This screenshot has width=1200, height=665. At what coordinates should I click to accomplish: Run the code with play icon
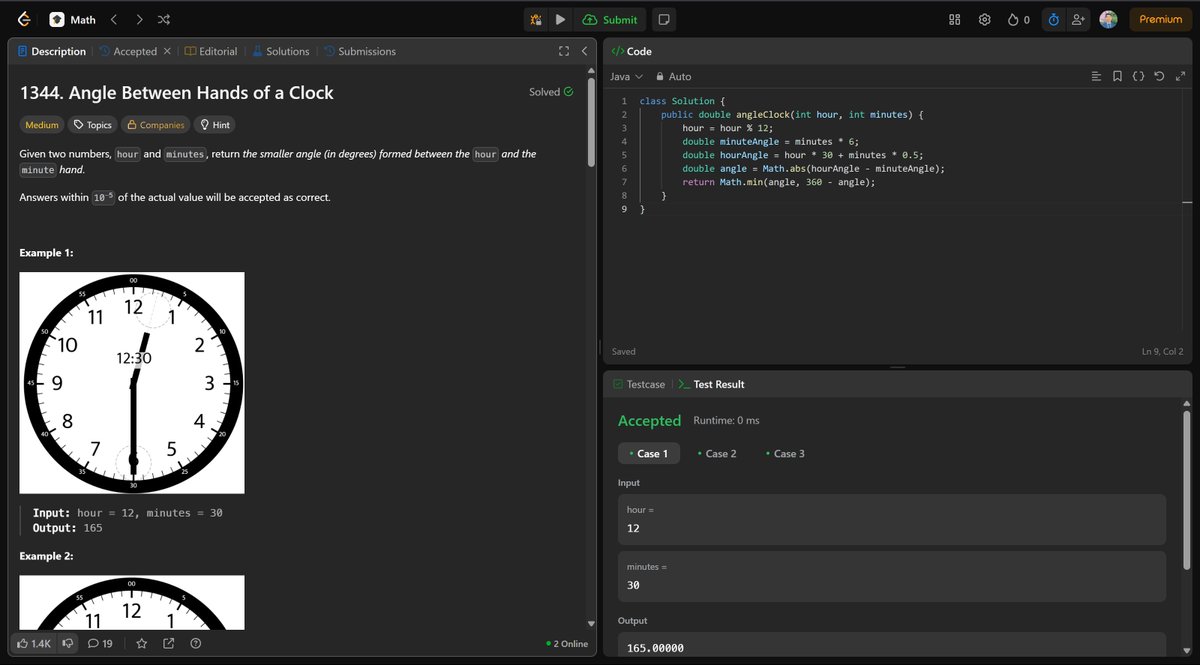[560, 19]
